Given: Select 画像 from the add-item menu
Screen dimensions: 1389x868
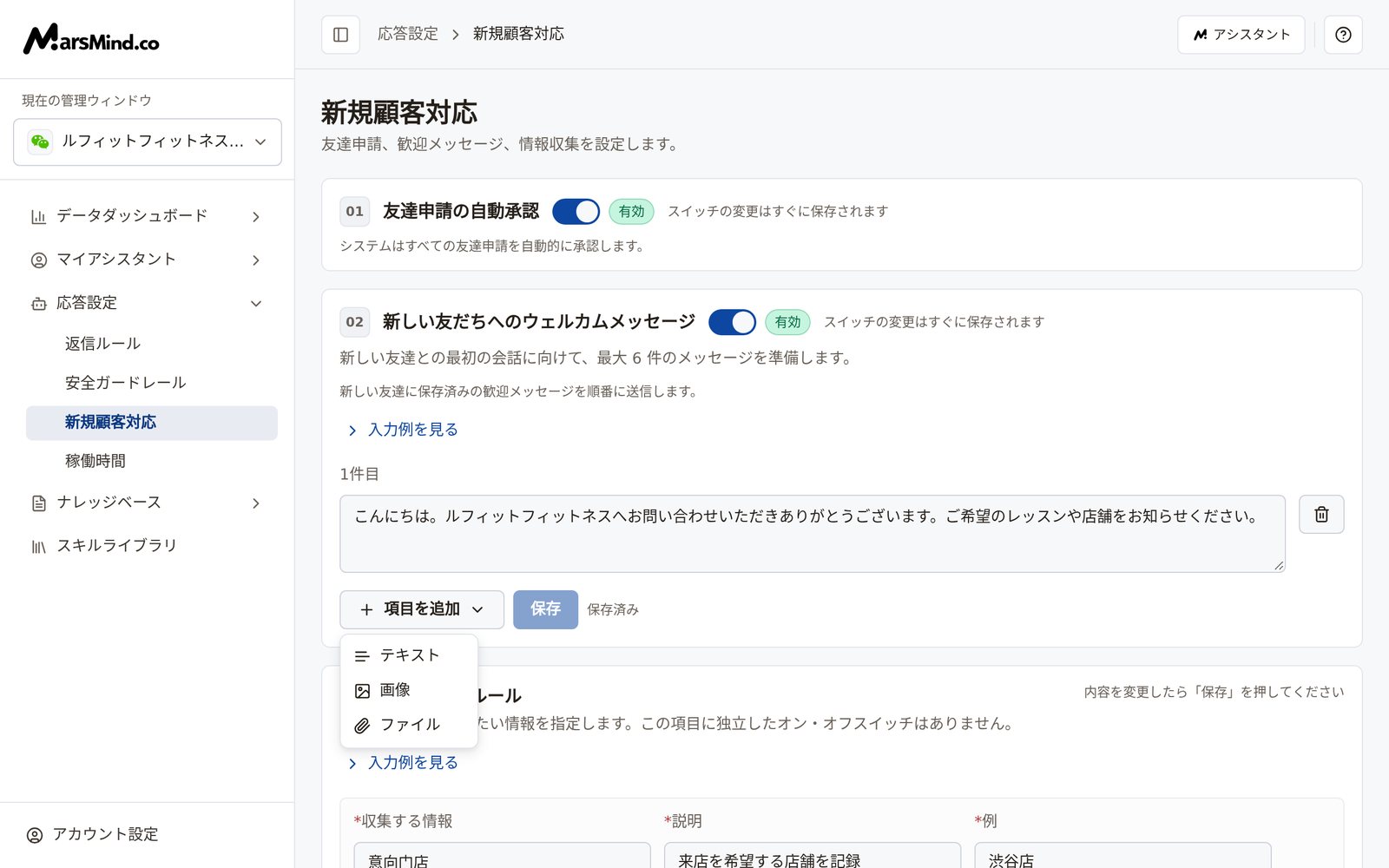Looking at the screenshot, I should tap(409, 690).
